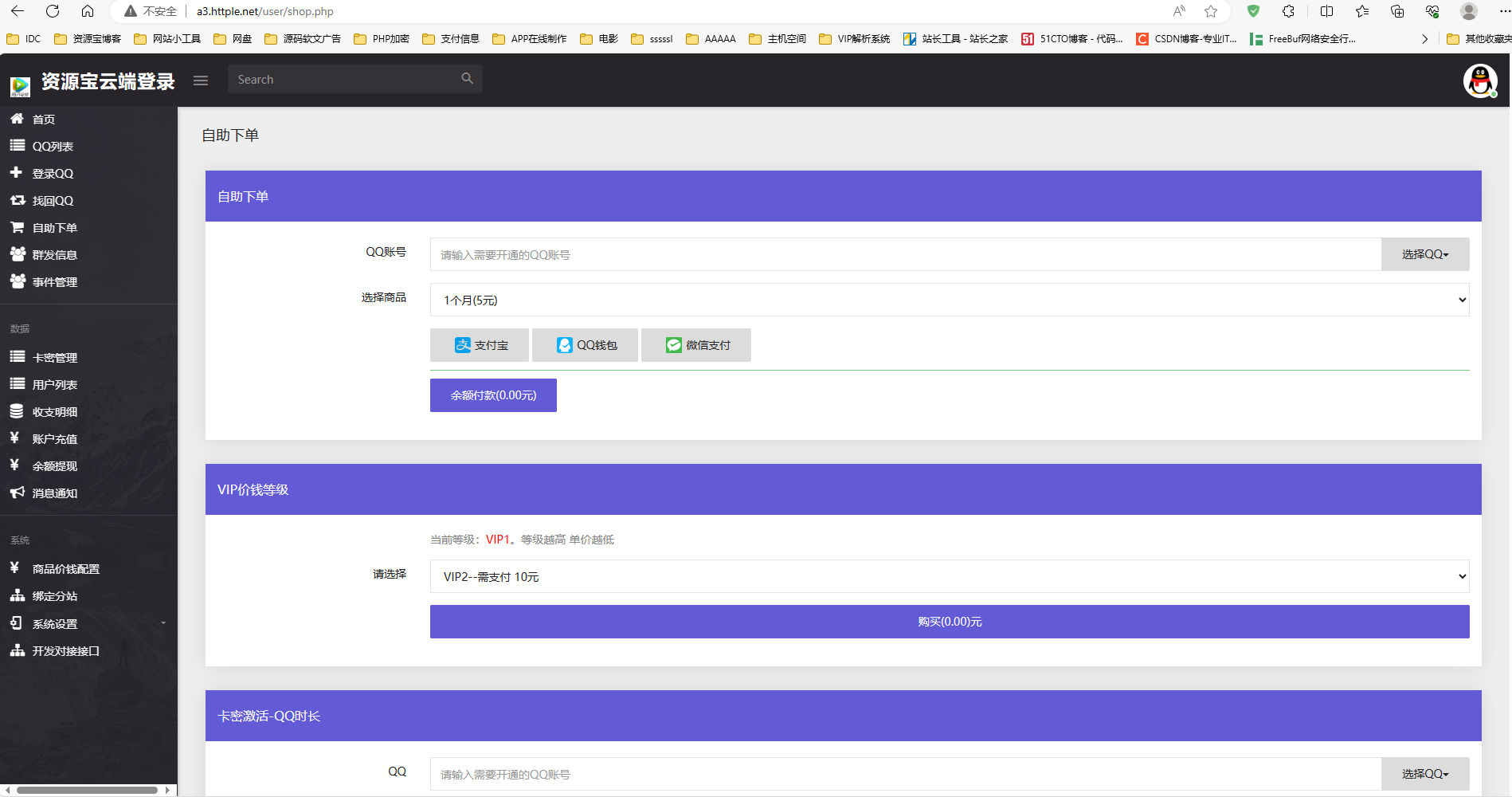Pay with 支付宝 button
This screenshot has width=1512, height=797.
[480, 345]
